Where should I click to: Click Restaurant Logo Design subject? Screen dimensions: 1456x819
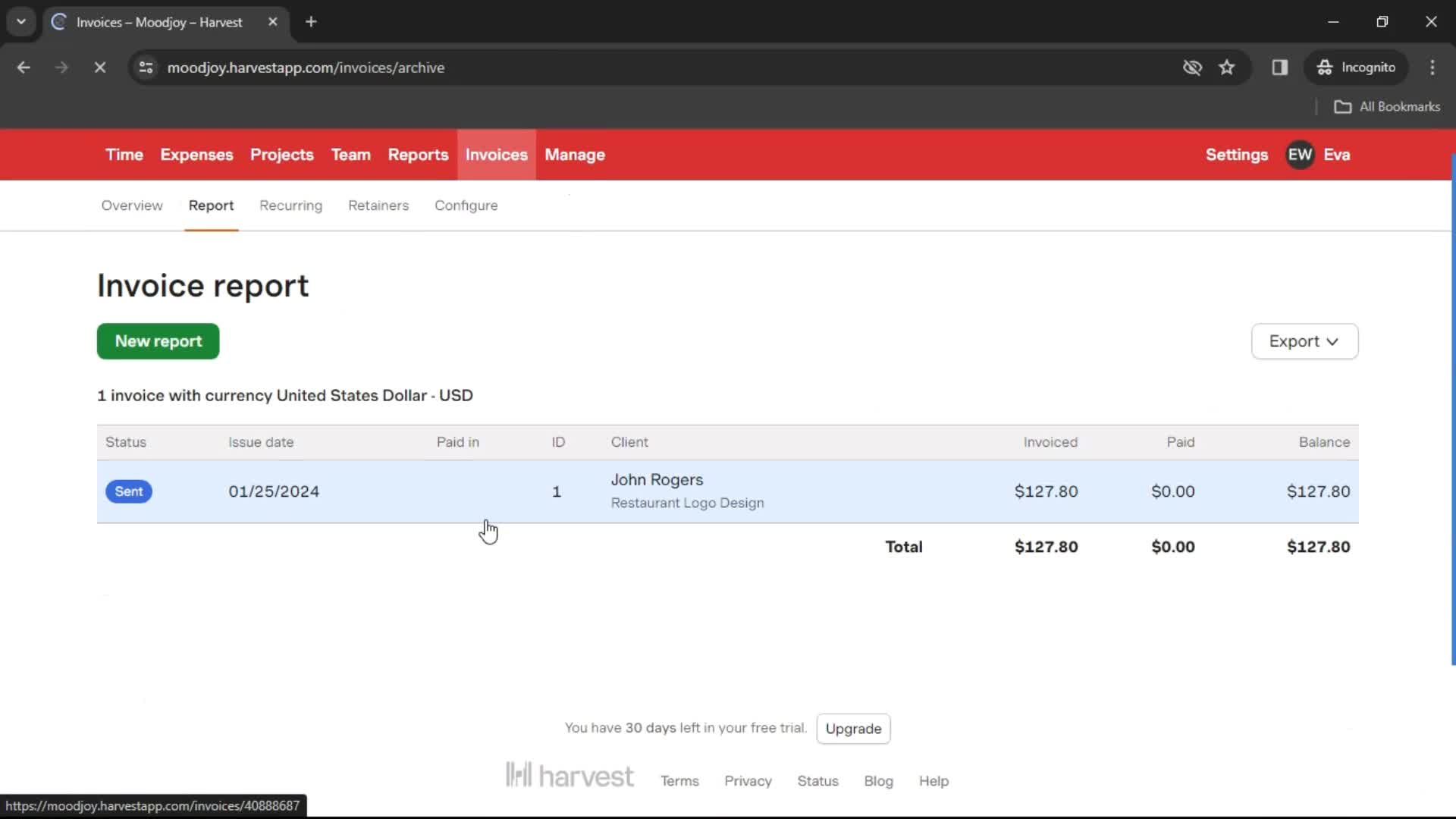(x=687, y=503)
